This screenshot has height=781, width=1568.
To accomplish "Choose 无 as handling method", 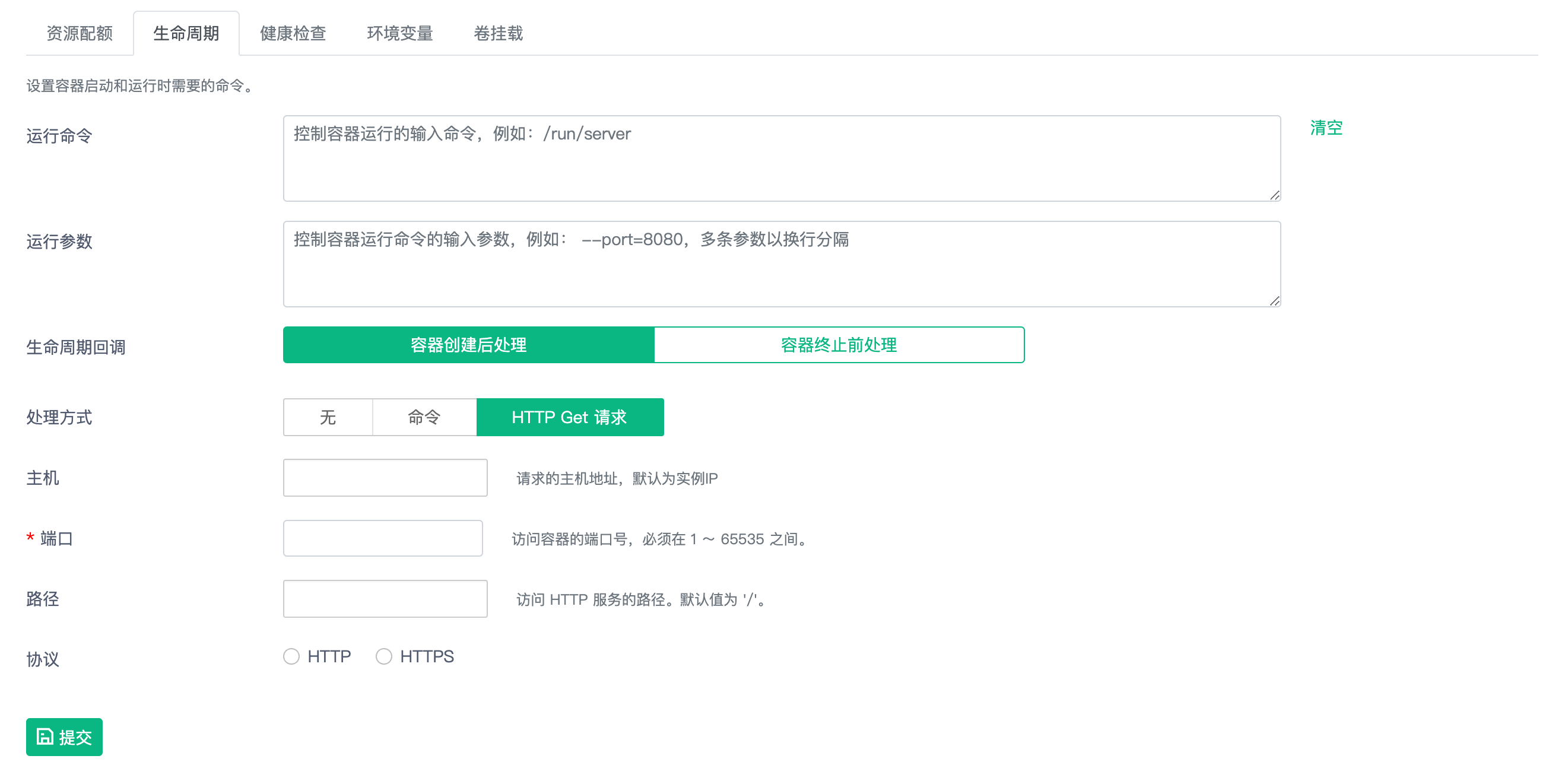I will pyautogui.click(x=328, y=417).
